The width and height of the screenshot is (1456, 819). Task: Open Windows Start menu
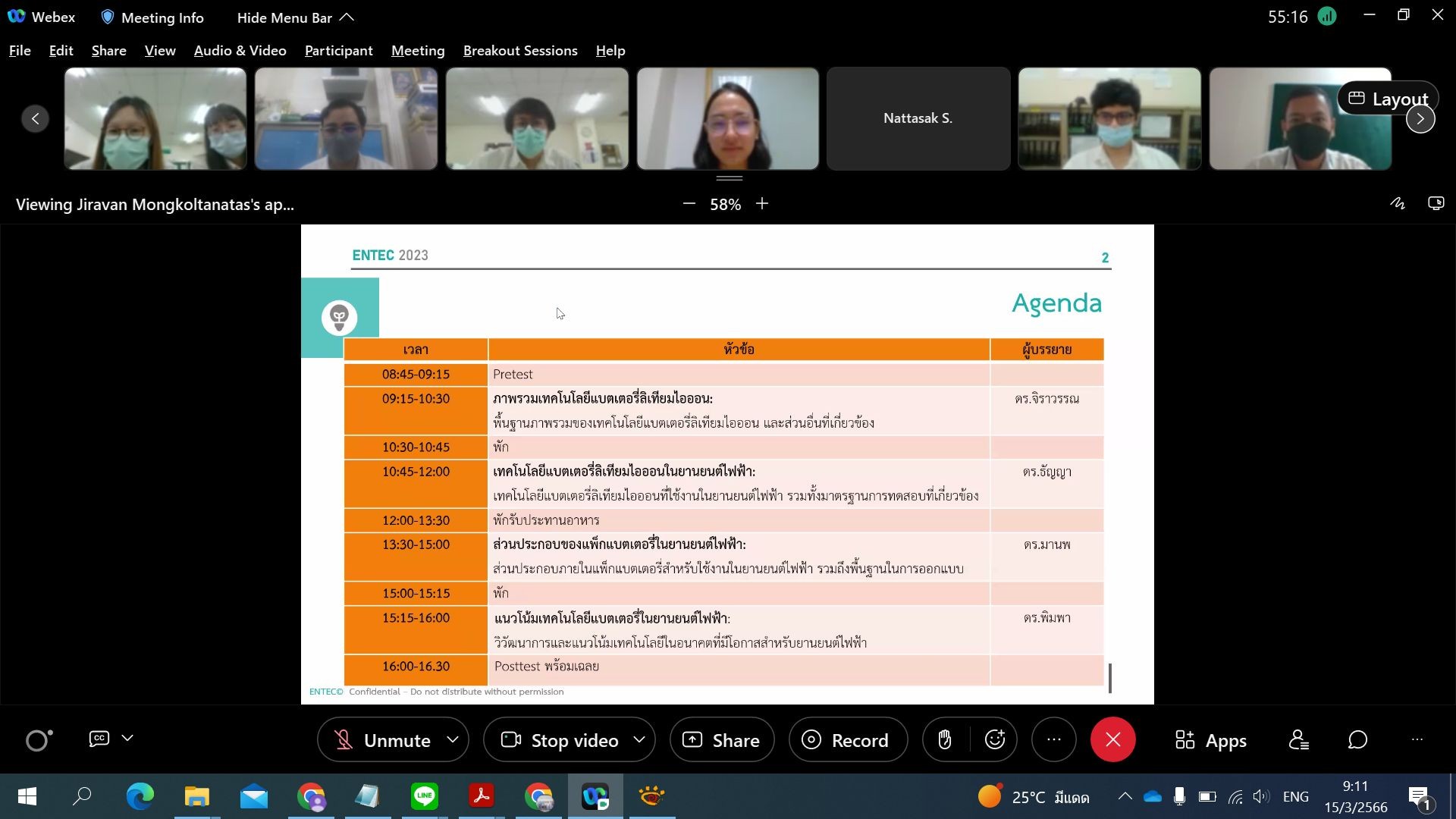(27, 796)
